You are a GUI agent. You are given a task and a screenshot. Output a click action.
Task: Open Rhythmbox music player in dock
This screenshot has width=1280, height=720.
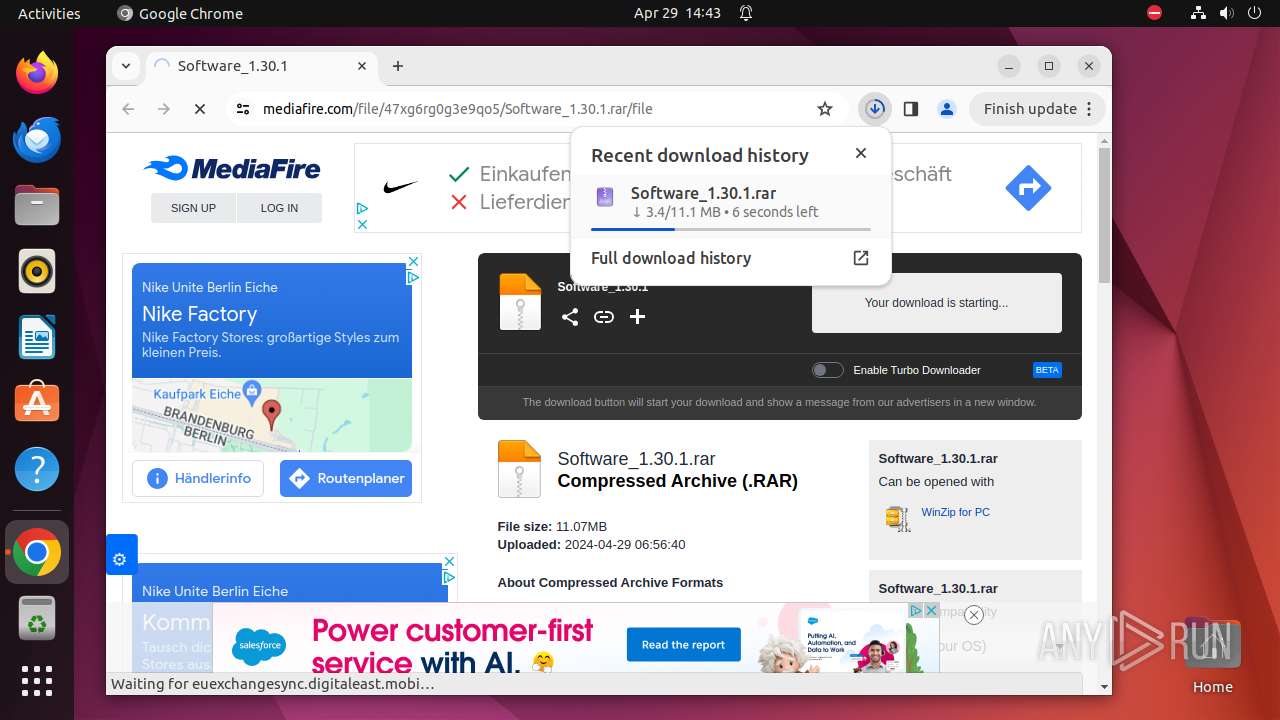coord(37,271)
